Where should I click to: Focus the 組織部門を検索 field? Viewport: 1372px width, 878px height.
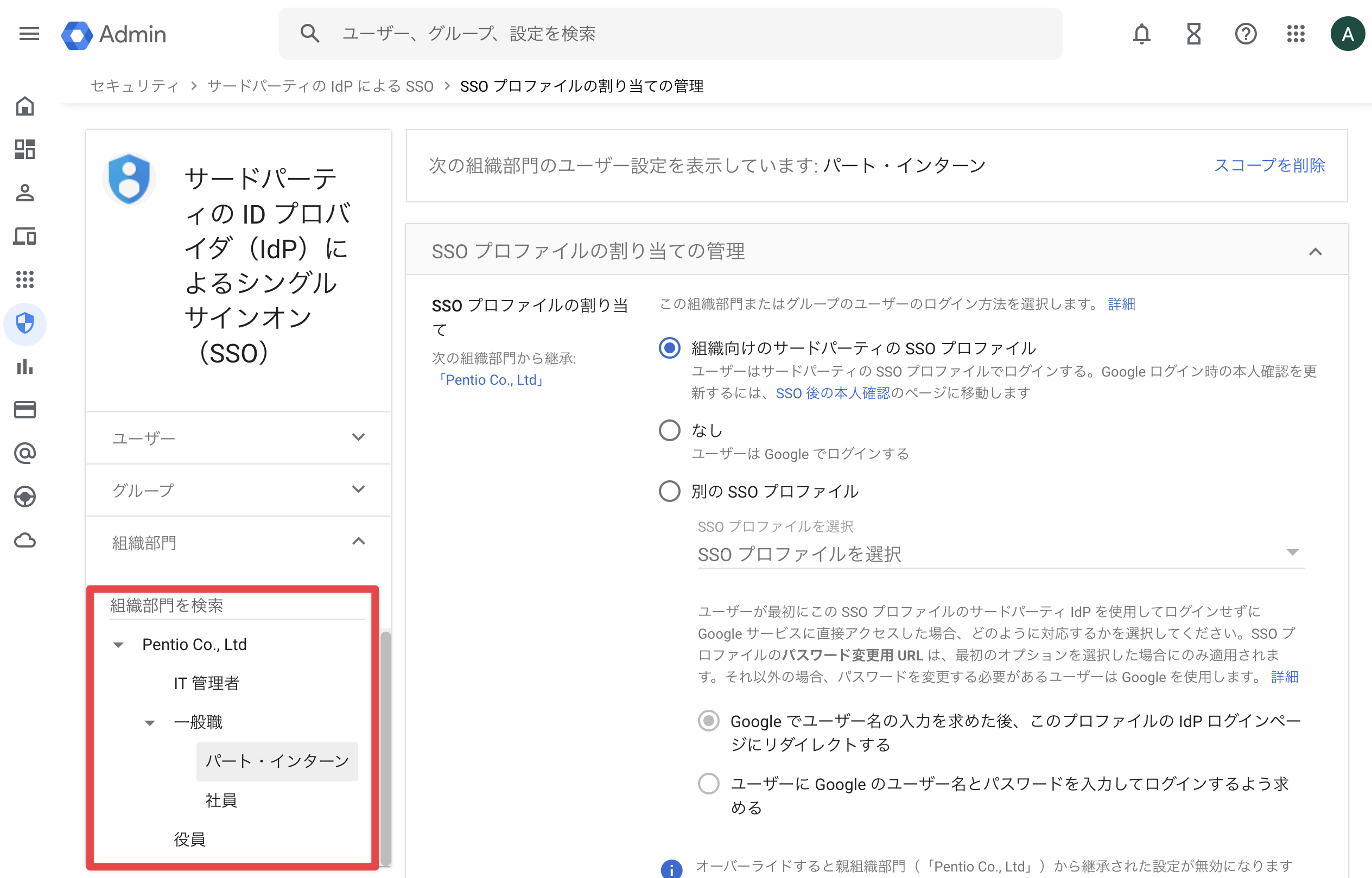[237, 606]
